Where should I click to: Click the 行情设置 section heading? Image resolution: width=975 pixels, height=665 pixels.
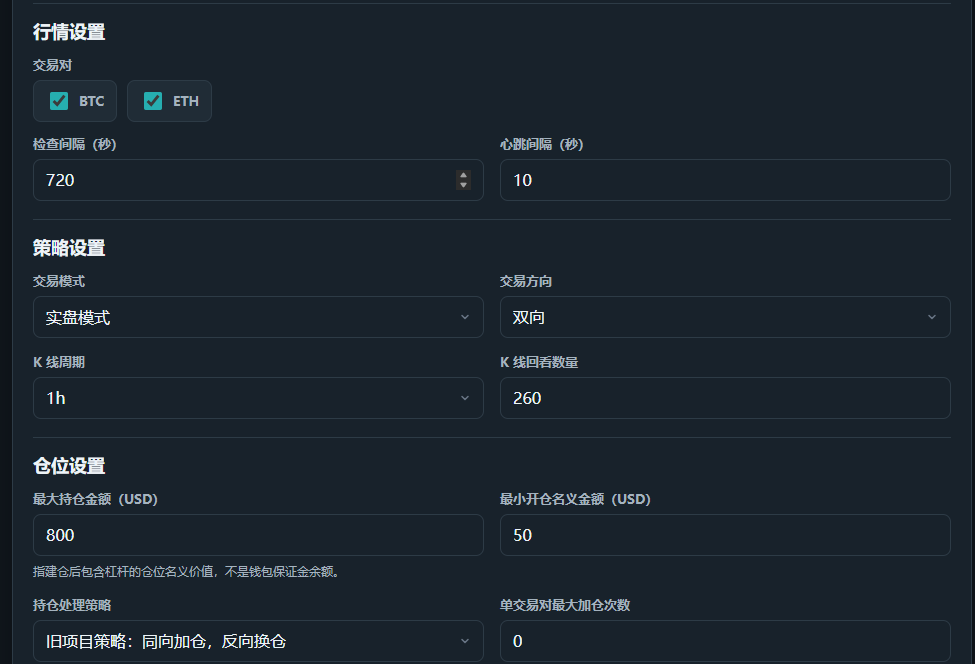click(69, 32)
